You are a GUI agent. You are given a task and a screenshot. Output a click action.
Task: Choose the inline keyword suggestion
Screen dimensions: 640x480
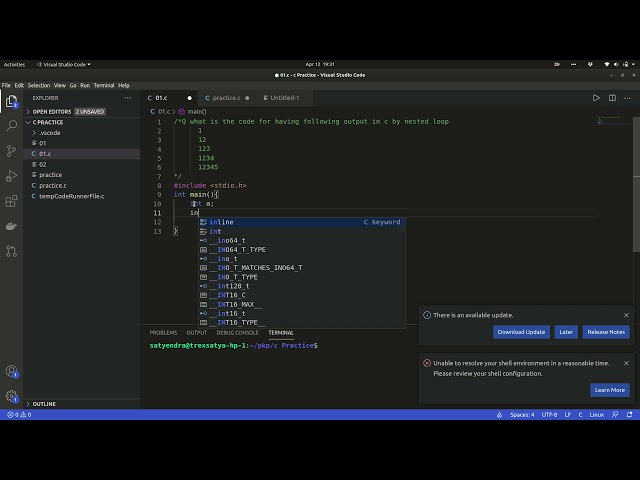pyautogui.click(x=302, y=222)
